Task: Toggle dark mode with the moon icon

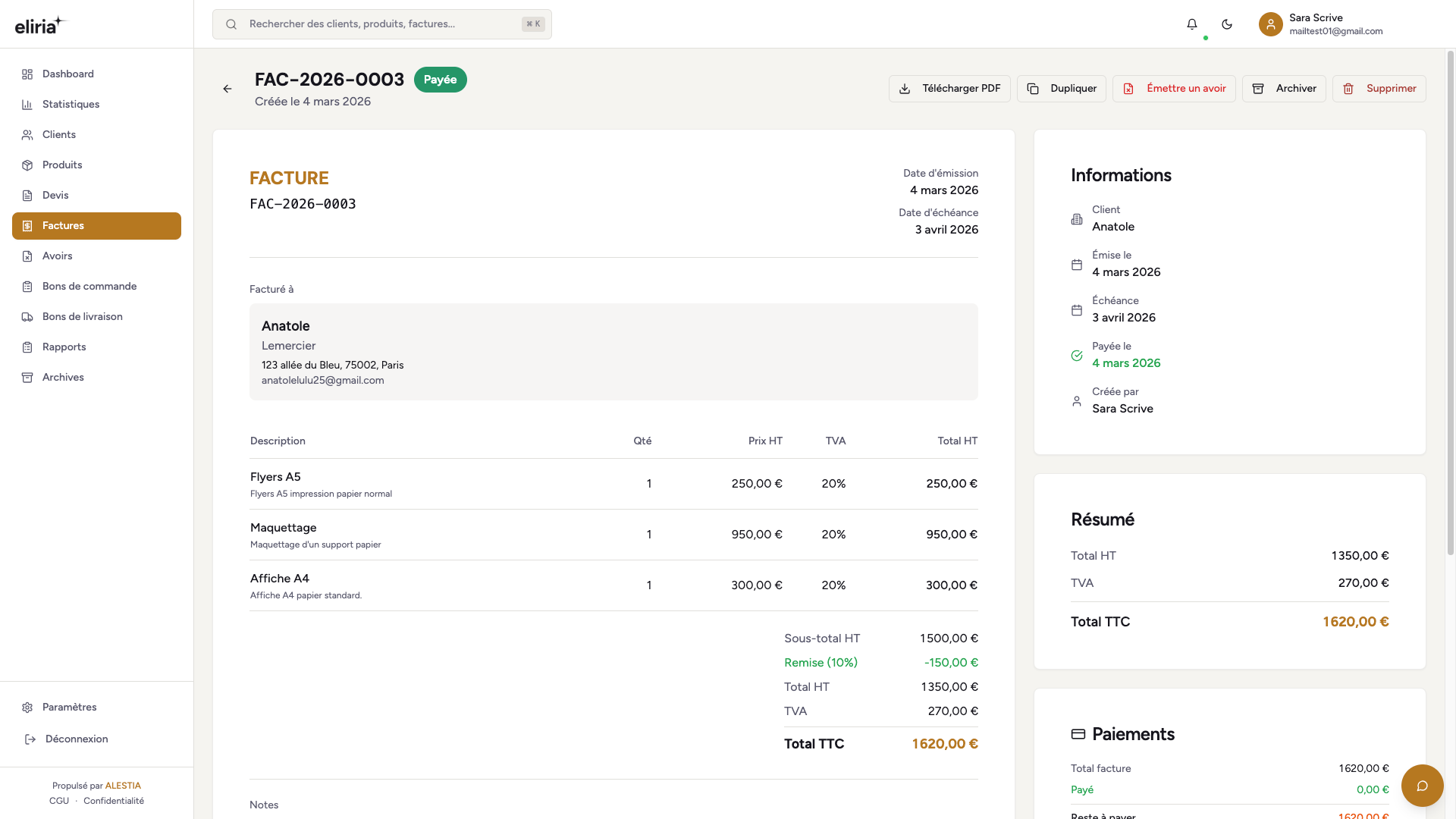Action: tap(1227, 24)
